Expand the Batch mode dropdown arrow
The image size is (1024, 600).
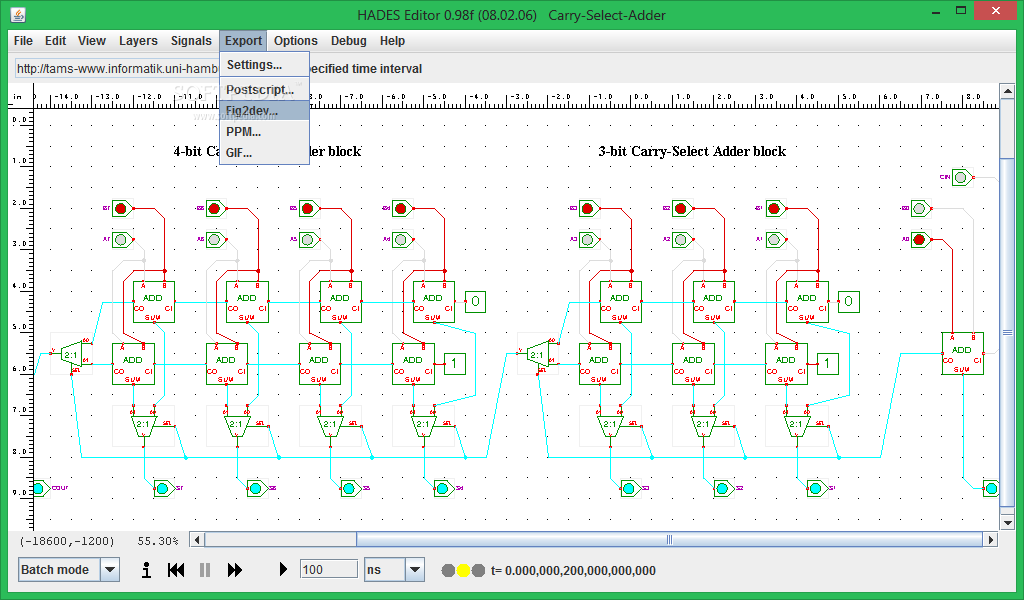click(x=110, y=570)
